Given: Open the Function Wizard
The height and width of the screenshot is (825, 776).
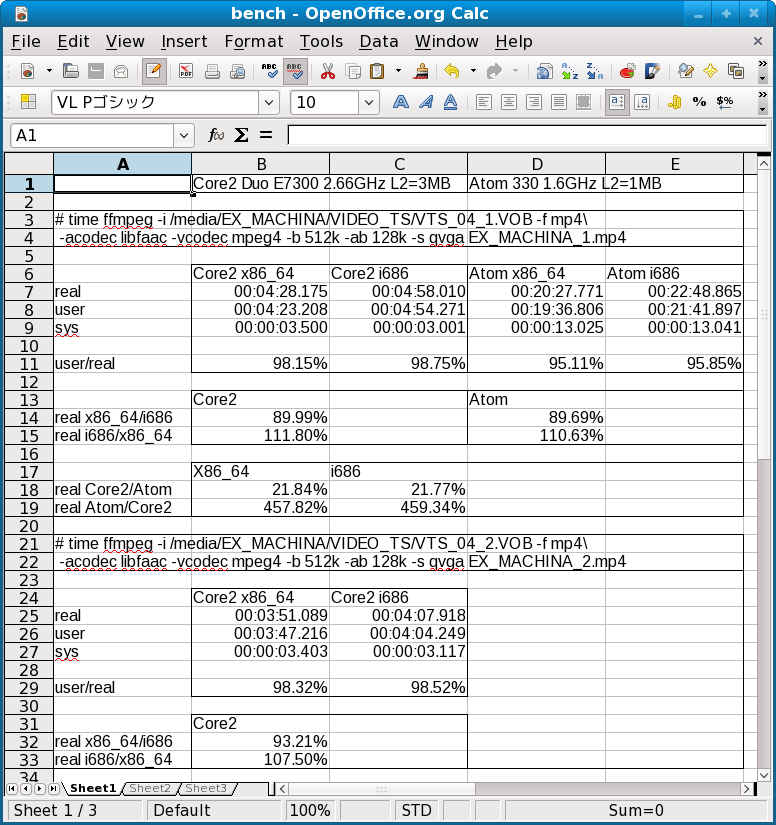Looking at the screenshot, I should [x=216, y=135].
